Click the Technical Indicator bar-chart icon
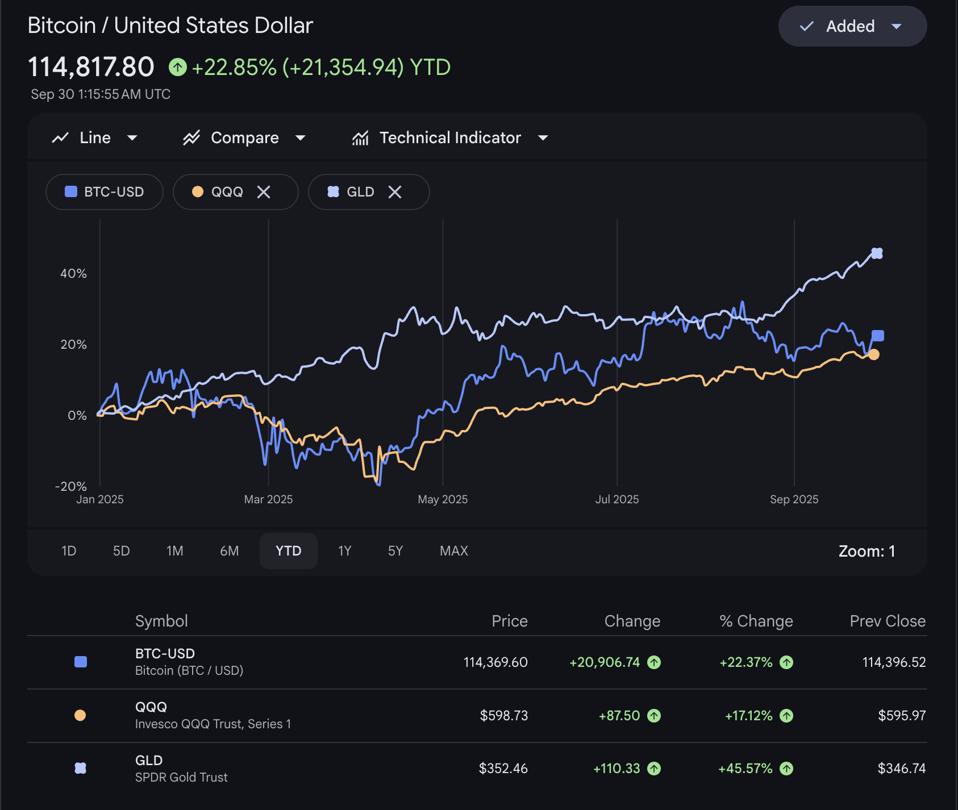The height and width of the screenshot is (810, 958). (360, 137)
